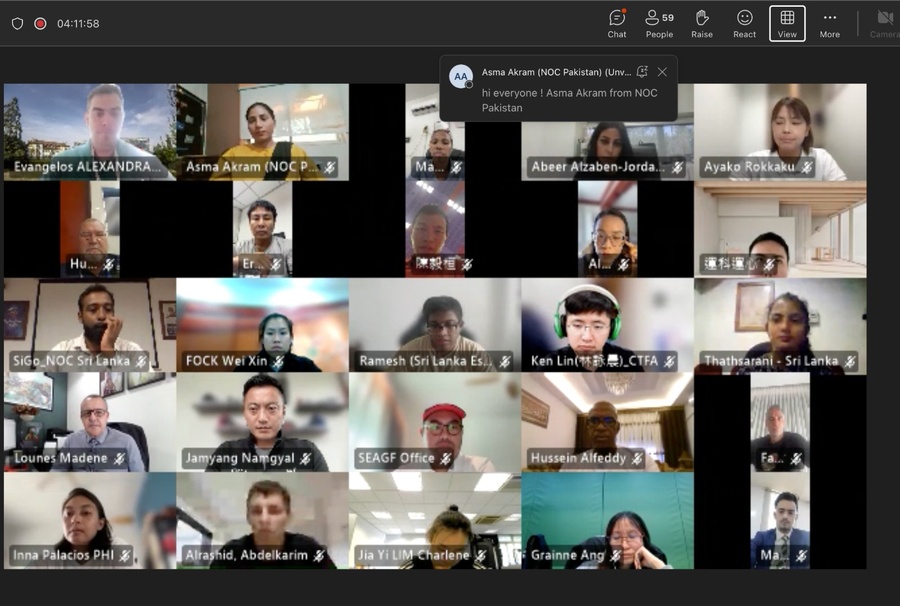Select the SEAGF Office video tile
The width and height of the screenshot is (900, 606).
click(434, 421)
